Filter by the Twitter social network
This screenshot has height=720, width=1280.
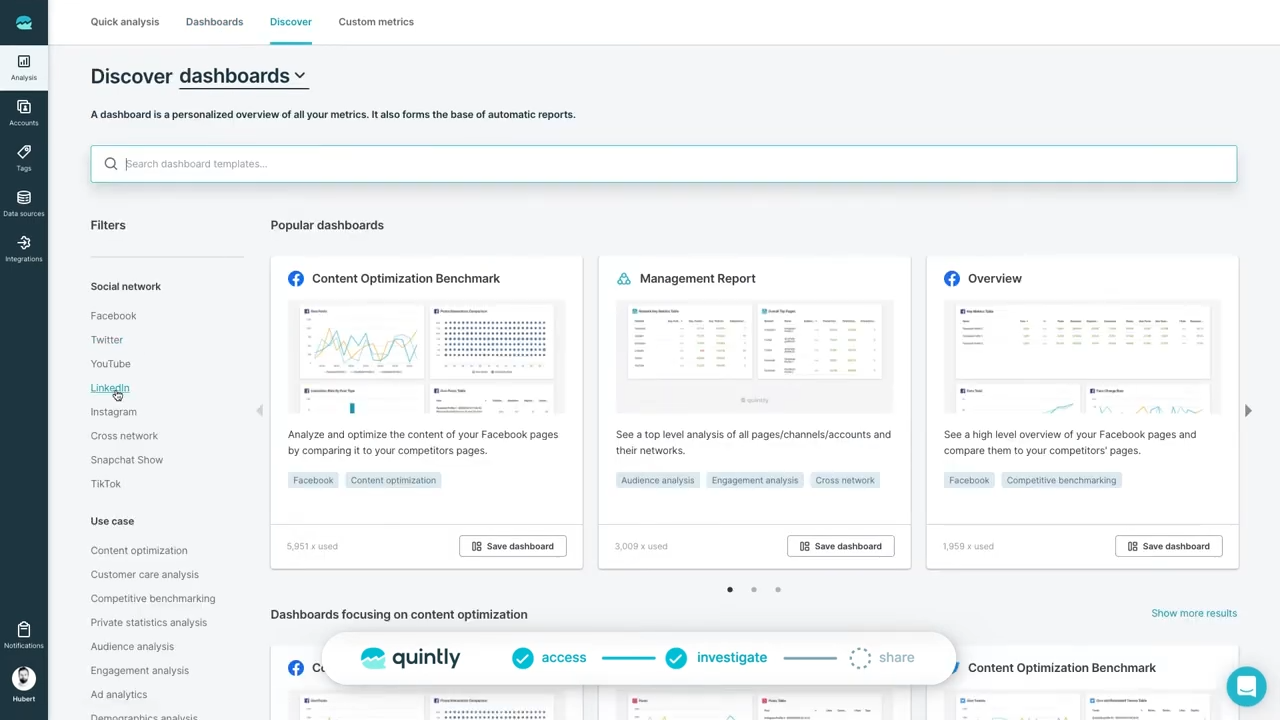106,339
